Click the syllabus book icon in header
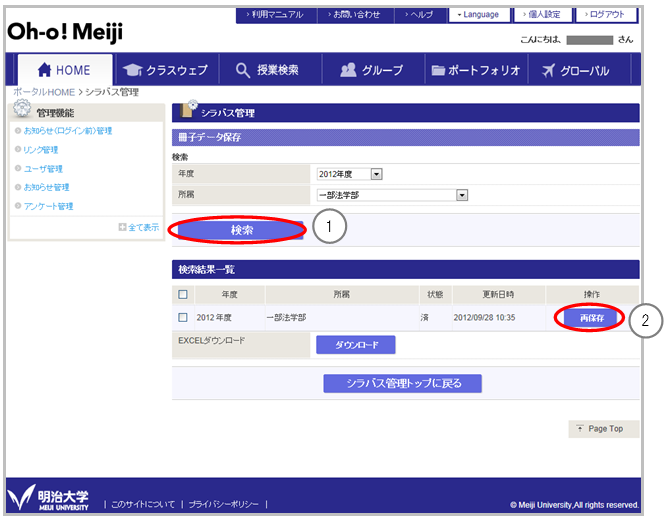671x519 pixels. (188, 109)
